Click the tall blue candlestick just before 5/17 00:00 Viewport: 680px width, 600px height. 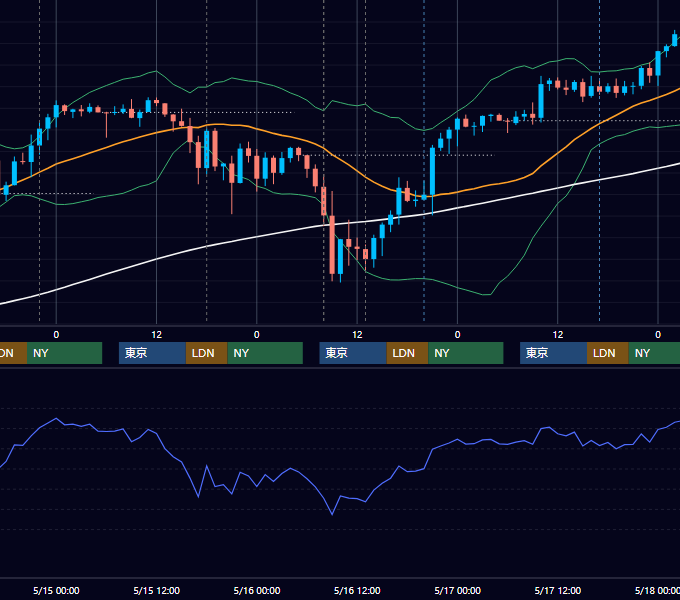[432, 171]
